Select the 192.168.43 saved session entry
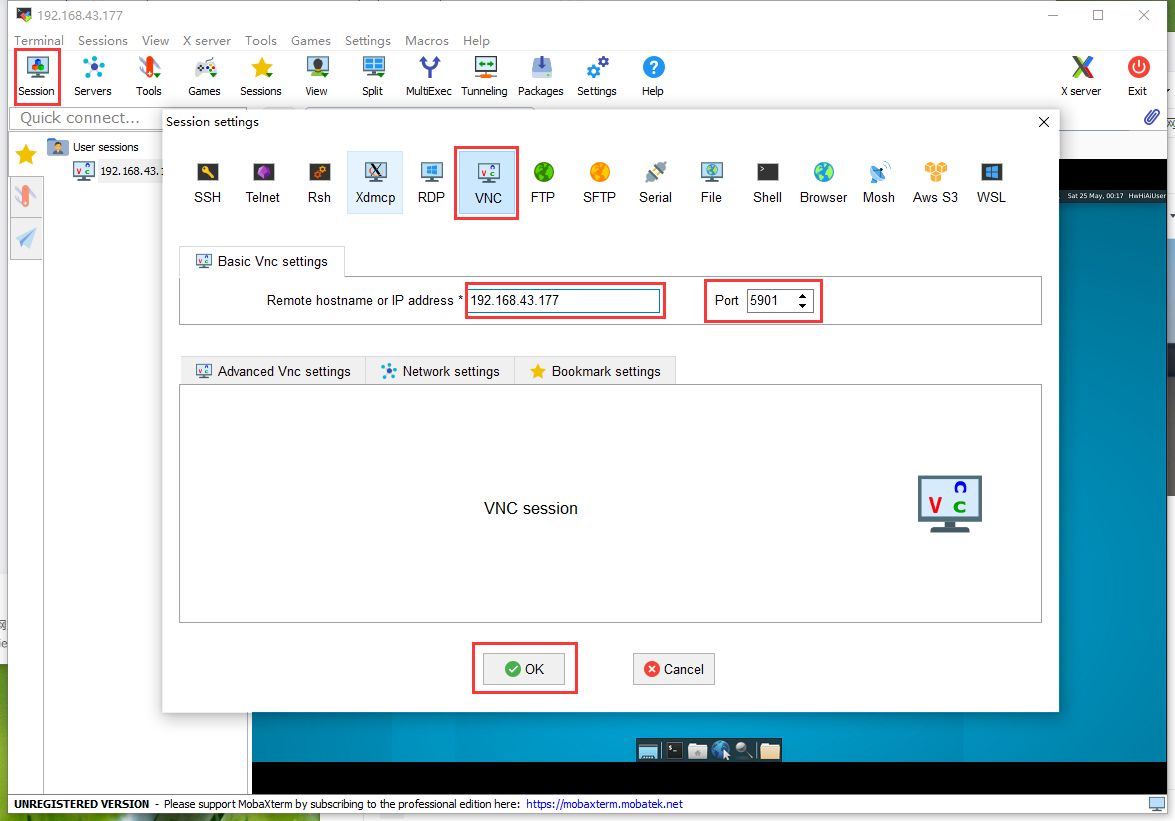The width and height of the screenshot is (1175, 821). pyautogui.click(x=118, y=171)
